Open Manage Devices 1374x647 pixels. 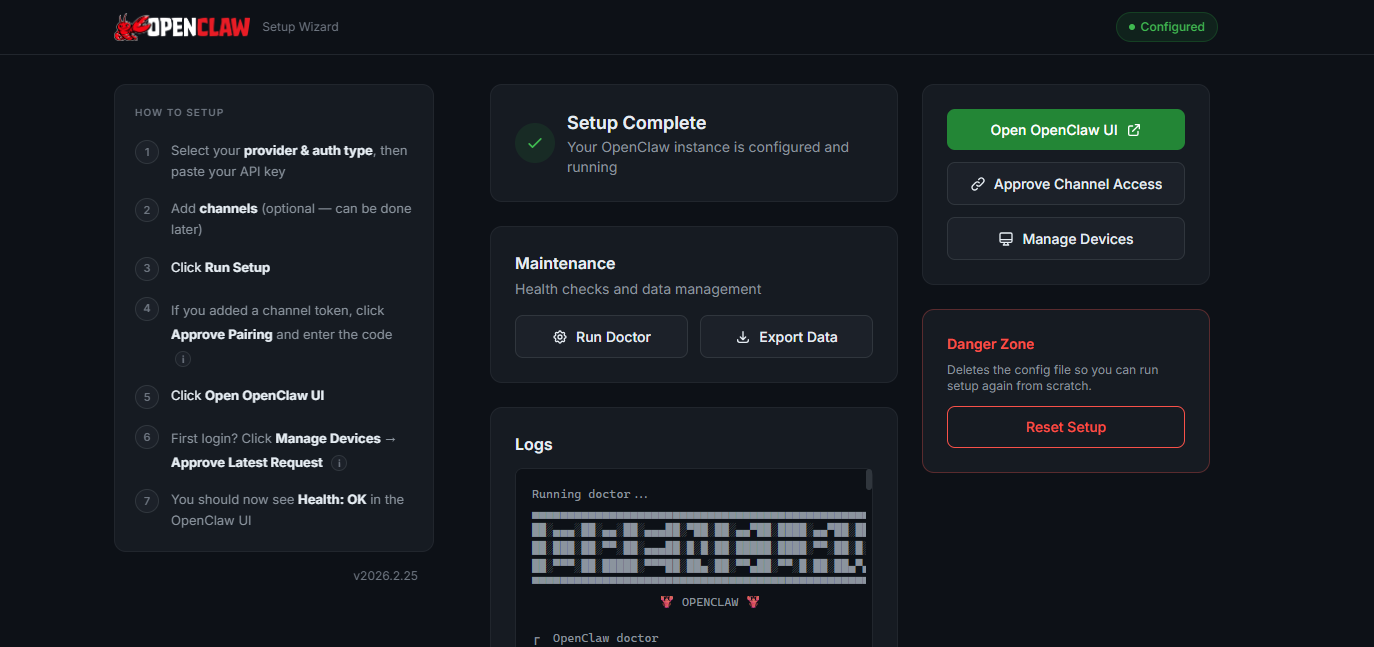click(x=1065, y=239)
